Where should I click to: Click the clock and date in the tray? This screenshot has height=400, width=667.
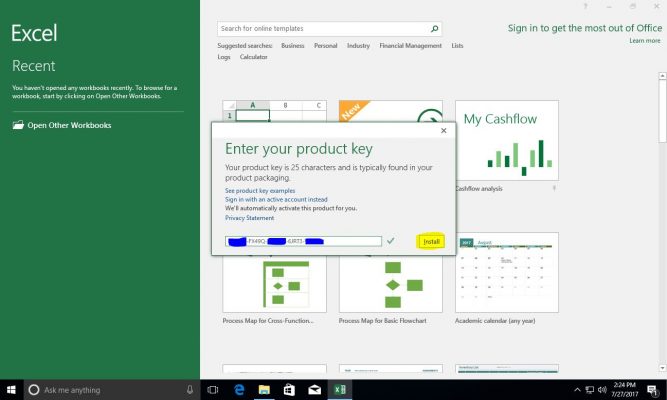(x=624, y=390)
